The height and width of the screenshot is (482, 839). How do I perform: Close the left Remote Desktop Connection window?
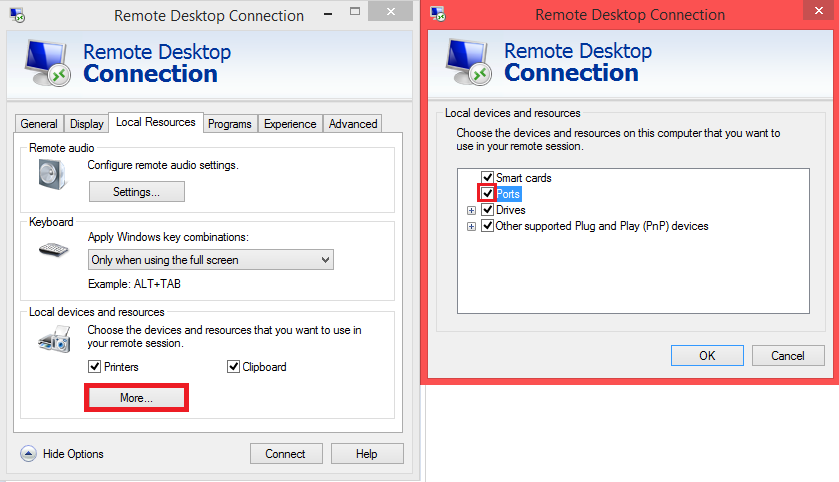pos(391,11)
